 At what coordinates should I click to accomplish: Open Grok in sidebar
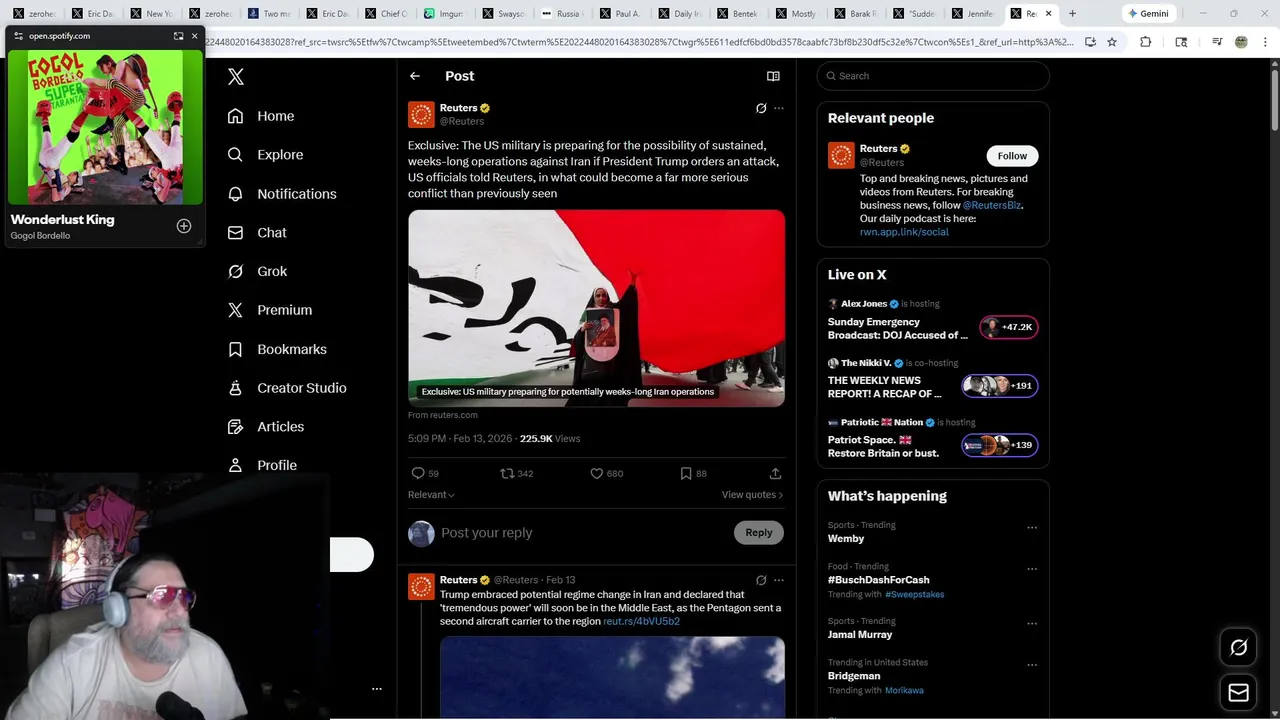point(256,271)
